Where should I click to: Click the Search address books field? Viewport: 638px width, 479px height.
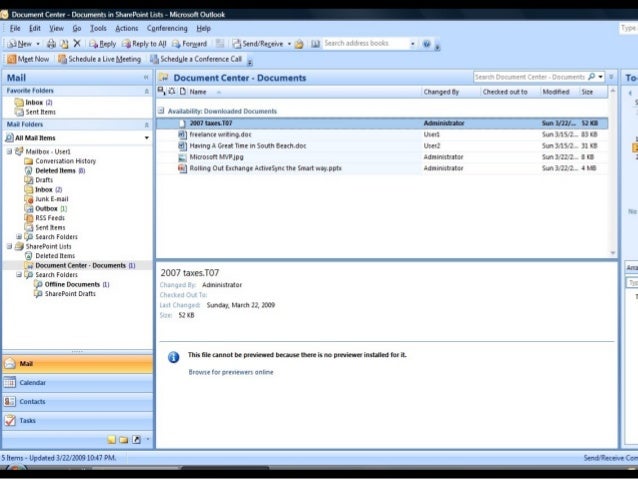coord(365,43)
